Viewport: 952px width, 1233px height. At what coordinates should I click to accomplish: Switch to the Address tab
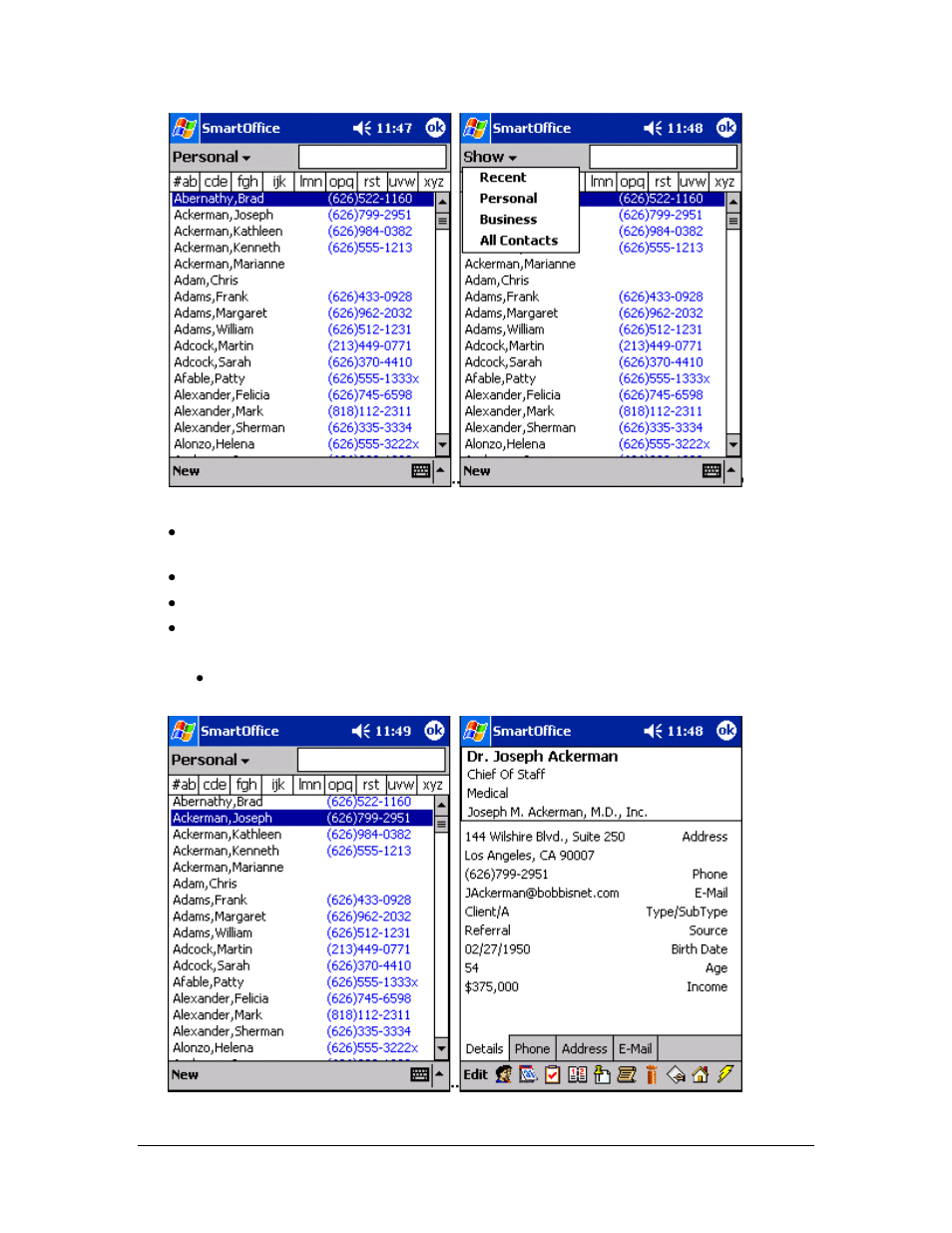(585, 1048)
